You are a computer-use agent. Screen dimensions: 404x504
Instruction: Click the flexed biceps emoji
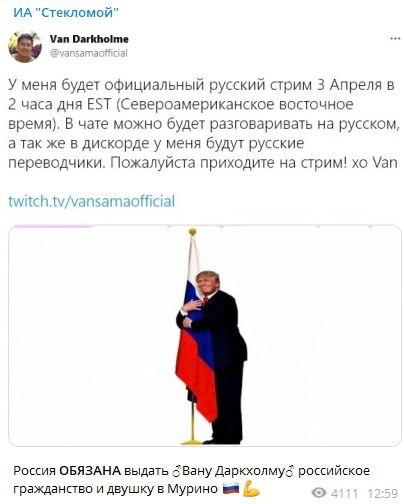point(251,489)
